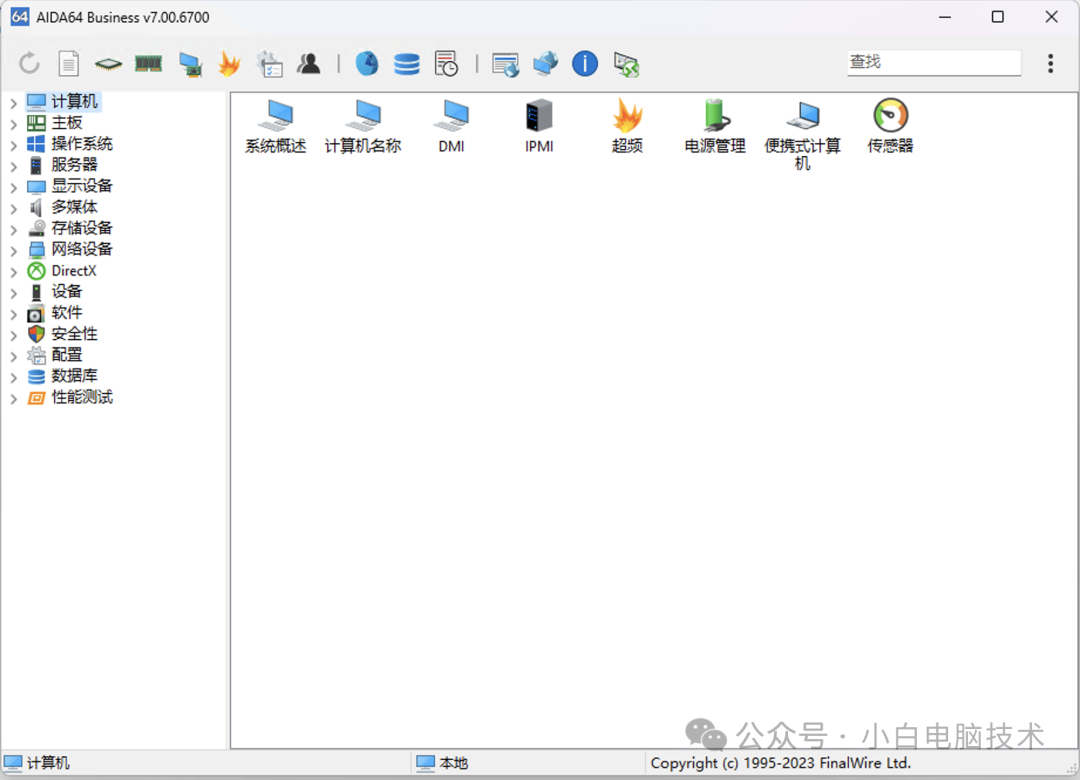Open the preferences checklist gear icon
This screenshot has height=780, width=1080.
[x=269, y=63]
